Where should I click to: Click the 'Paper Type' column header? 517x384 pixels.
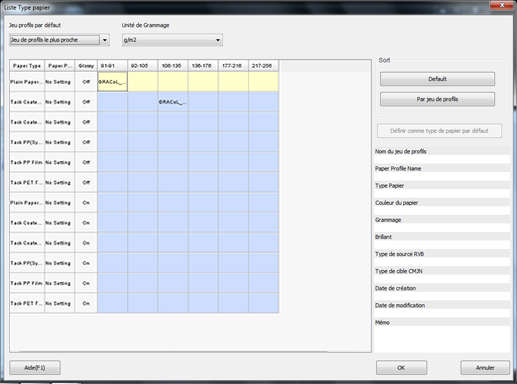click(x=27, y=66)
